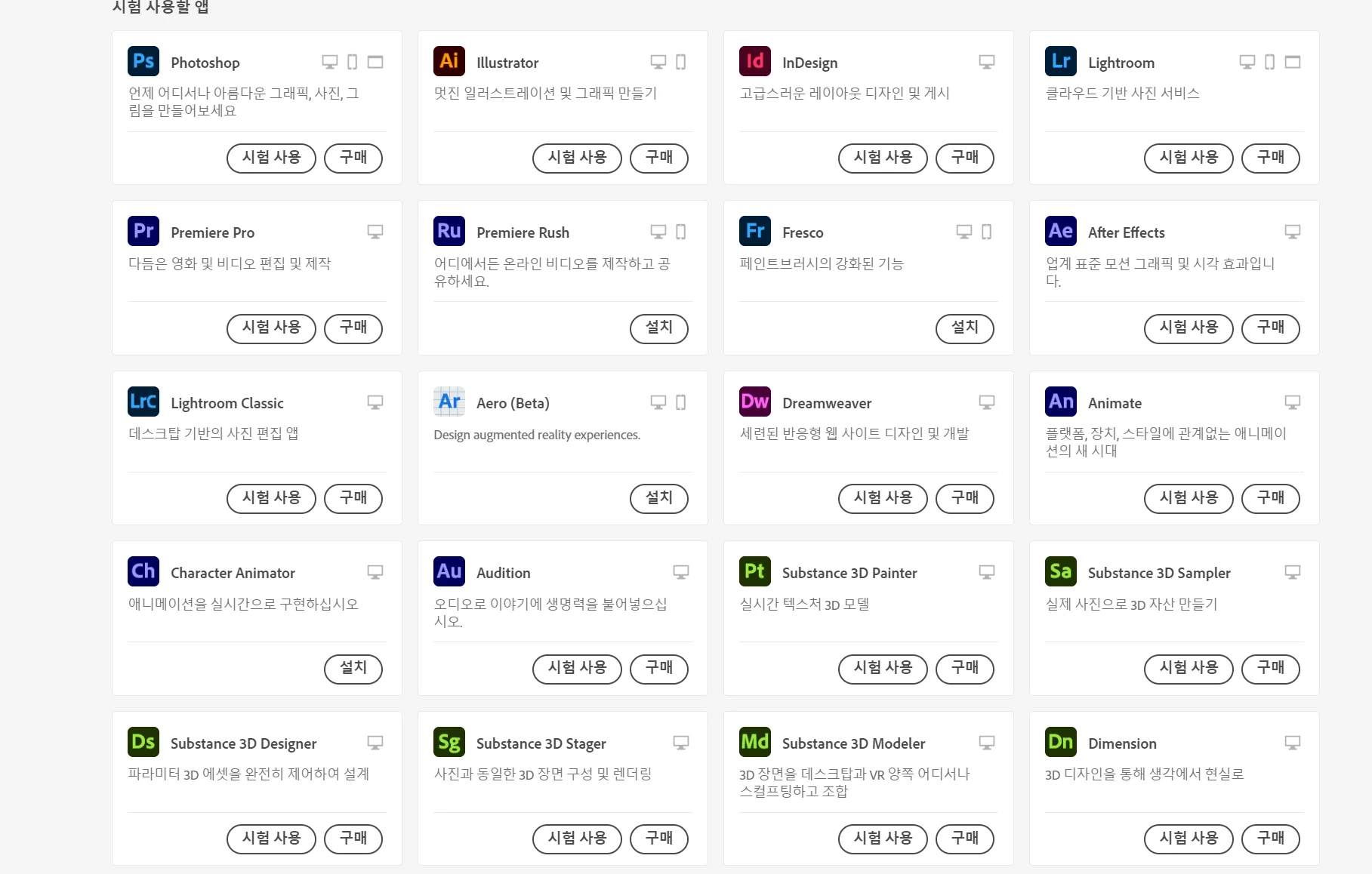This screenshot has width=1372, height=874.
Task: Install Premiere Rush with 설치 button
Action: coord(659,328)
